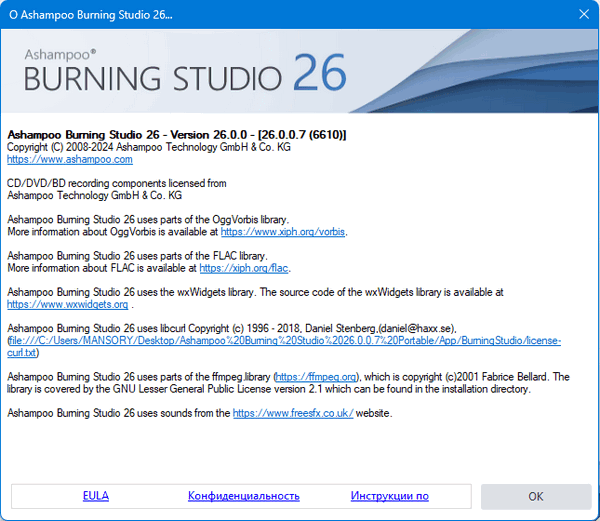Click the libcurl Daniel Stenberg copyright line
The height and width of the screenshot is (521, 600).
coord(232,329)
